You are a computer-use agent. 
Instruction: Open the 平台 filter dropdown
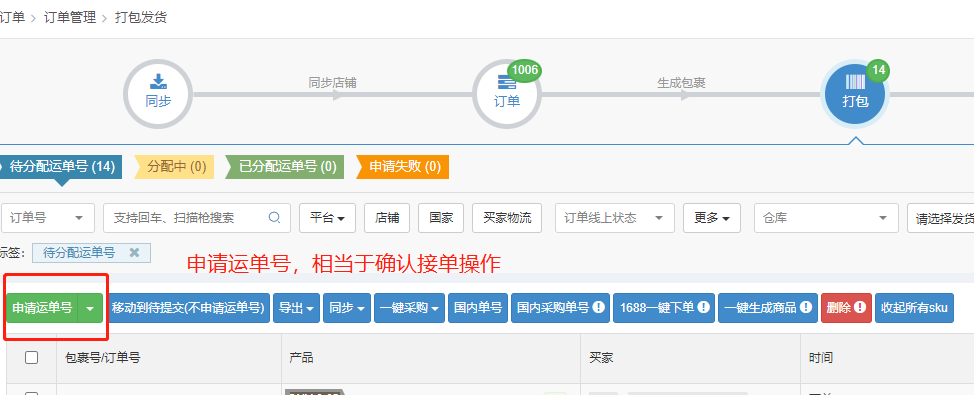click(x=327, y=218)
